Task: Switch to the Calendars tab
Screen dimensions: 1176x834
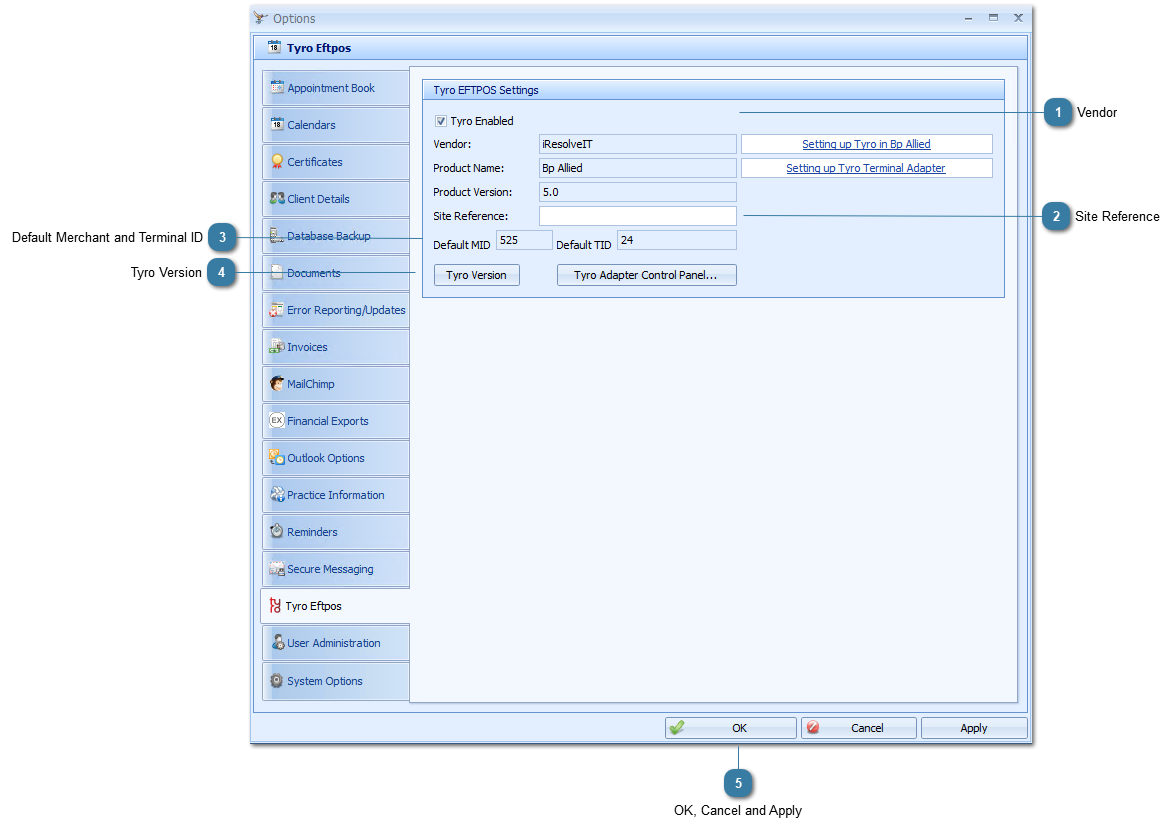Action: tap(335, 124)
